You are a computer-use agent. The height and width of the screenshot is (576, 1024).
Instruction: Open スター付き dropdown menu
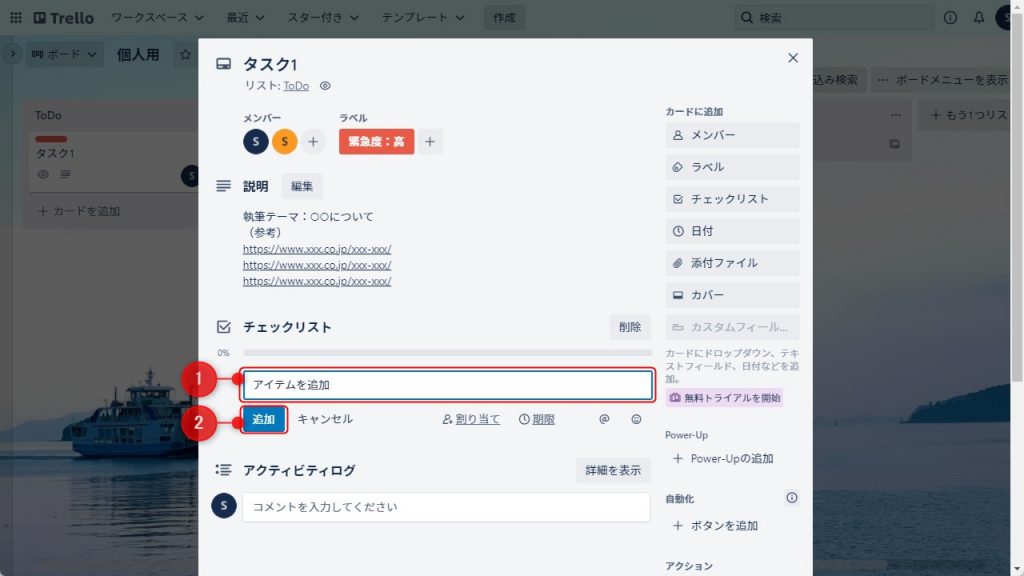click(x=323, y=18)
